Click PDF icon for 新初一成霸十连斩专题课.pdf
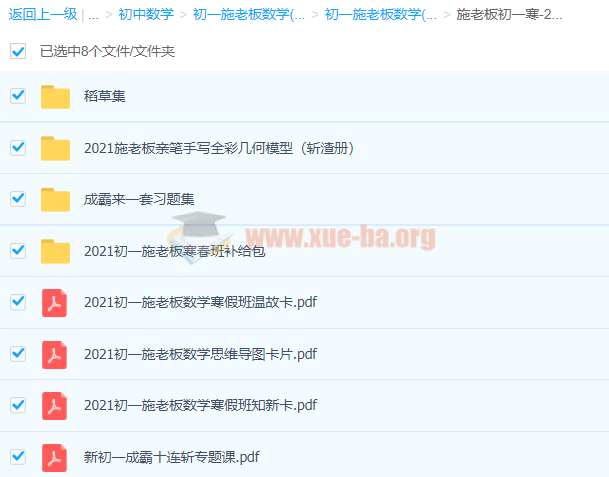The image size is (609, 477). click(55, 458)
